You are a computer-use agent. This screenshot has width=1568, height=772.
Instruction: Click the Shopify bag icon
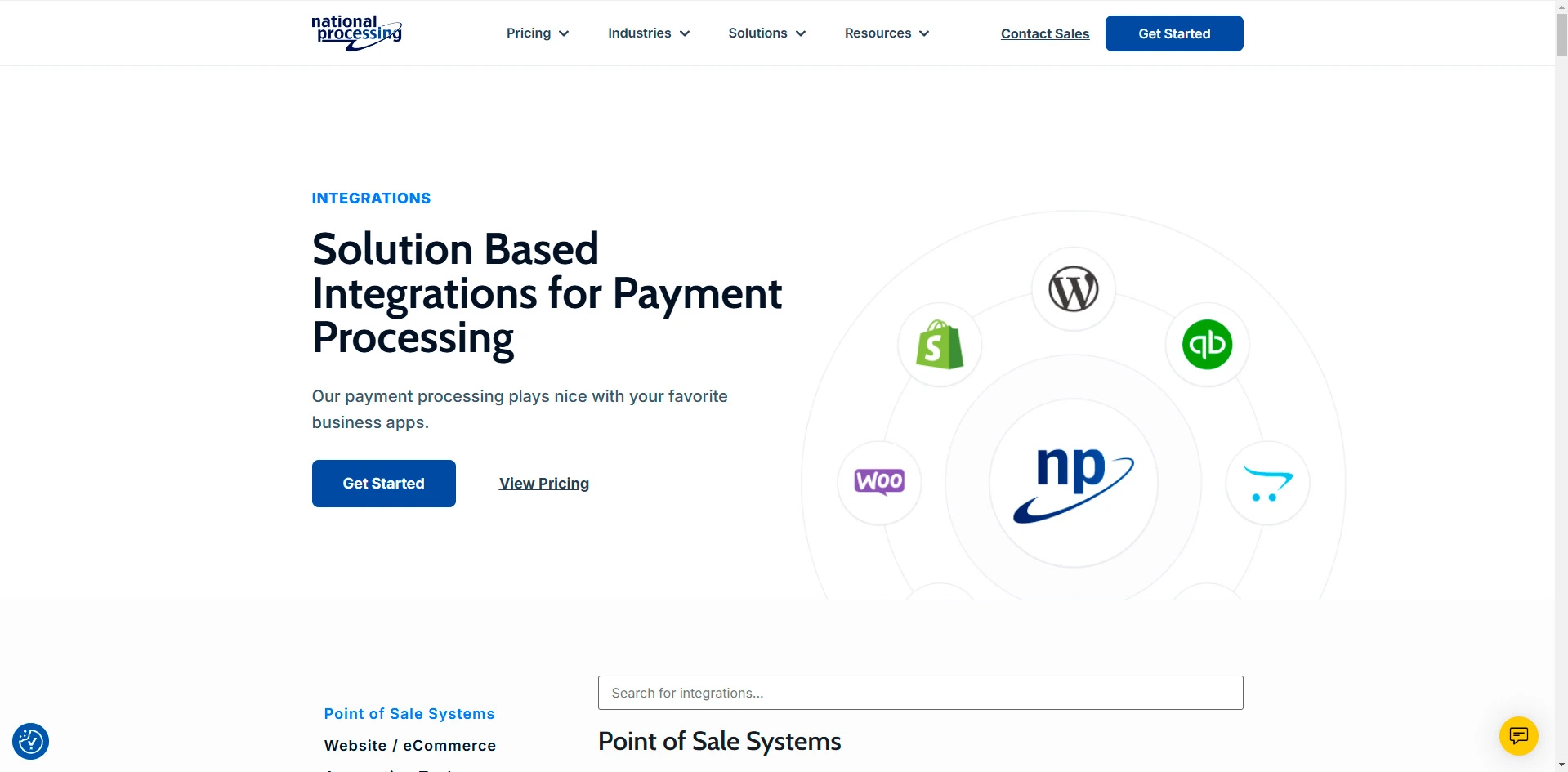coord(940,345)
